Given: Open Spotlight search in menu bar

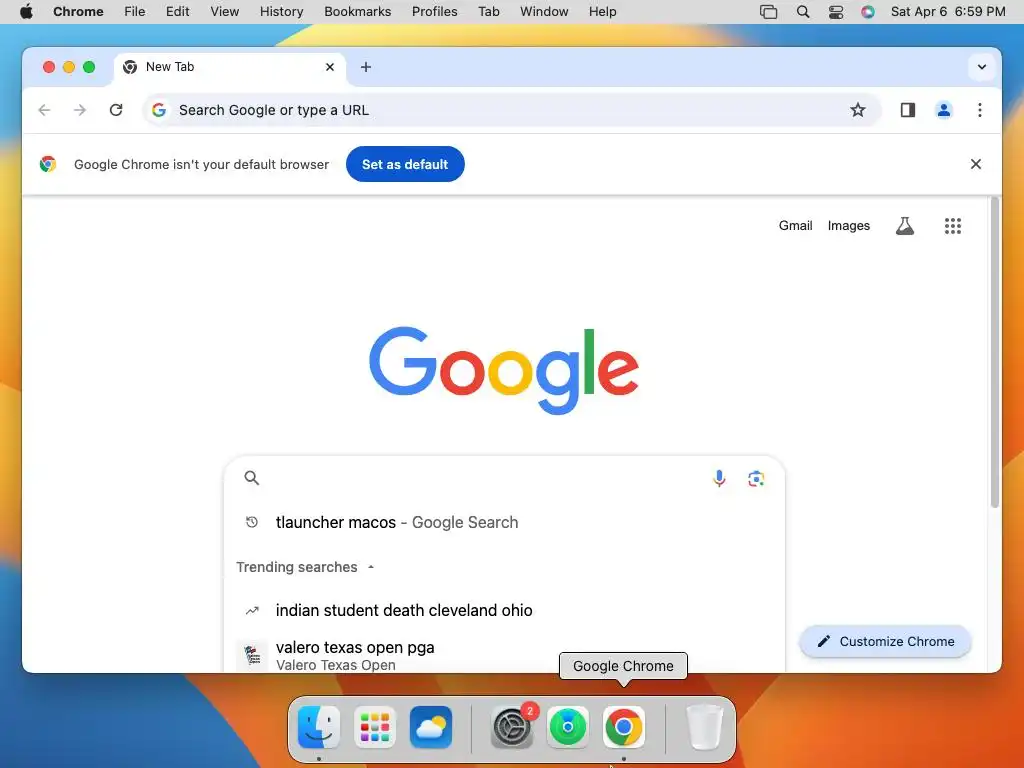Looking at the screenshot, I should click(x=803, y=12).
